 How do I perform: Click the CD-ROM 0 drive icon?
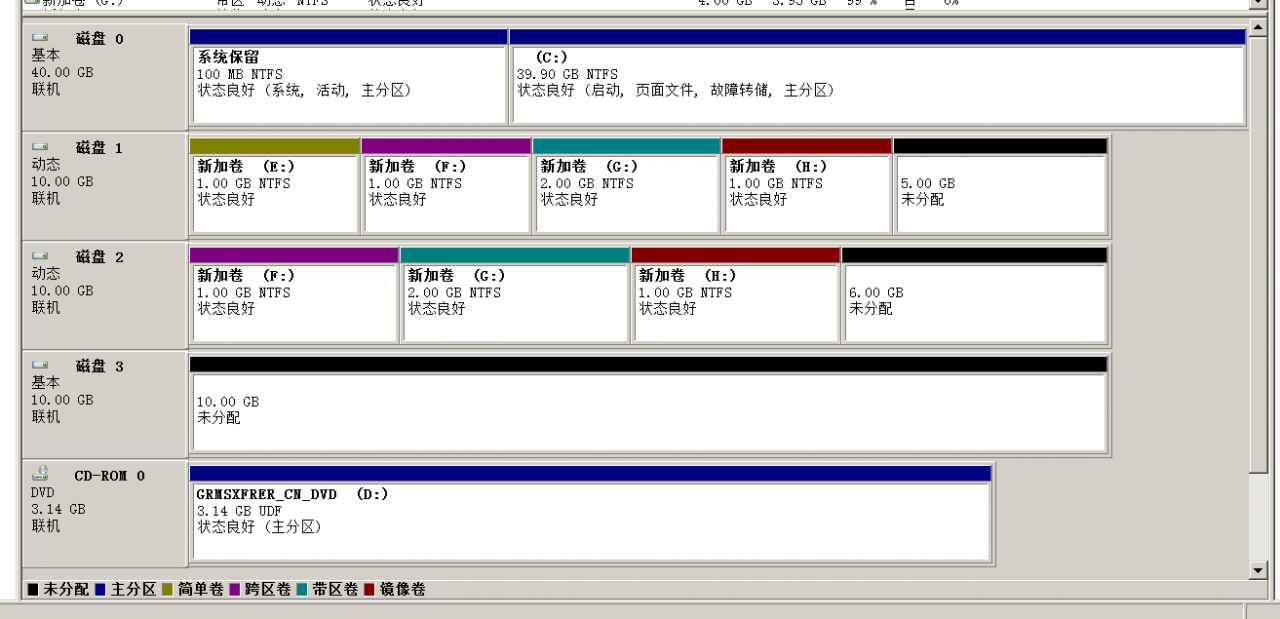point(40,475)
